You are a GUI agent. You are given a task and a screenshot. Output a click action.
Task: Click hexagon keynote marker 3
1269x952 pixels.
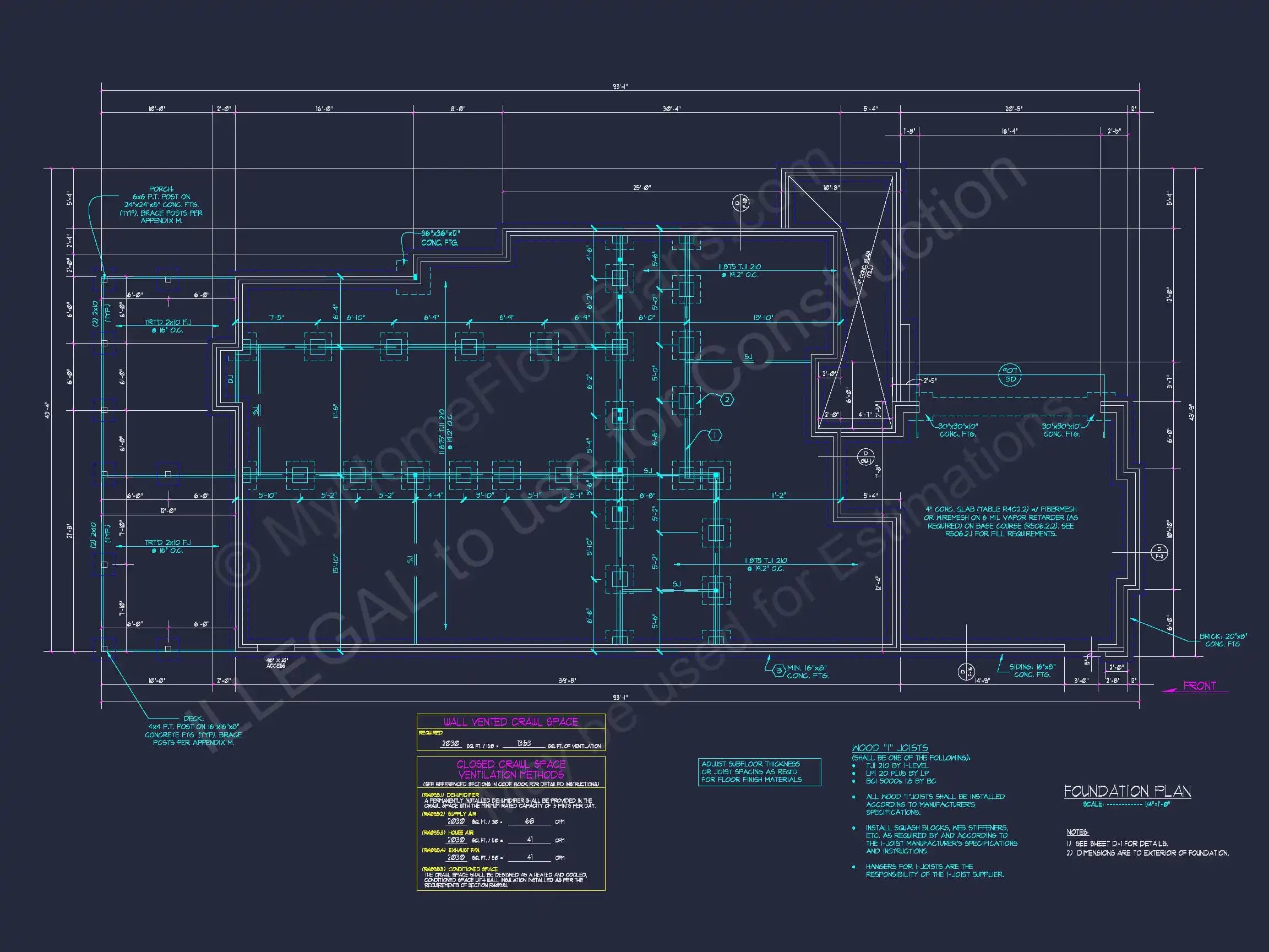click(x=778, y=670)
